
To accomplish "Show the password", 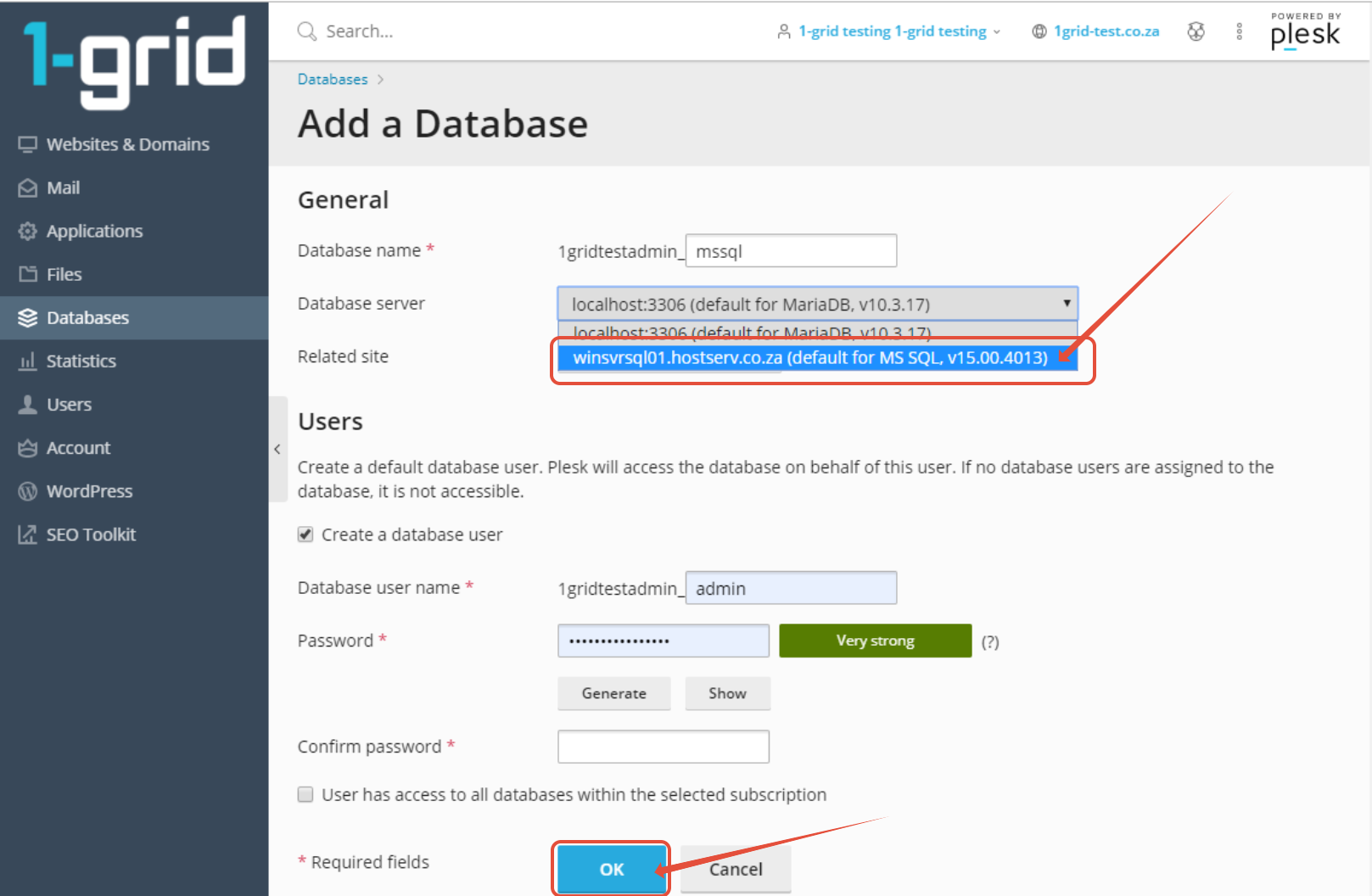I will point(728,693).
